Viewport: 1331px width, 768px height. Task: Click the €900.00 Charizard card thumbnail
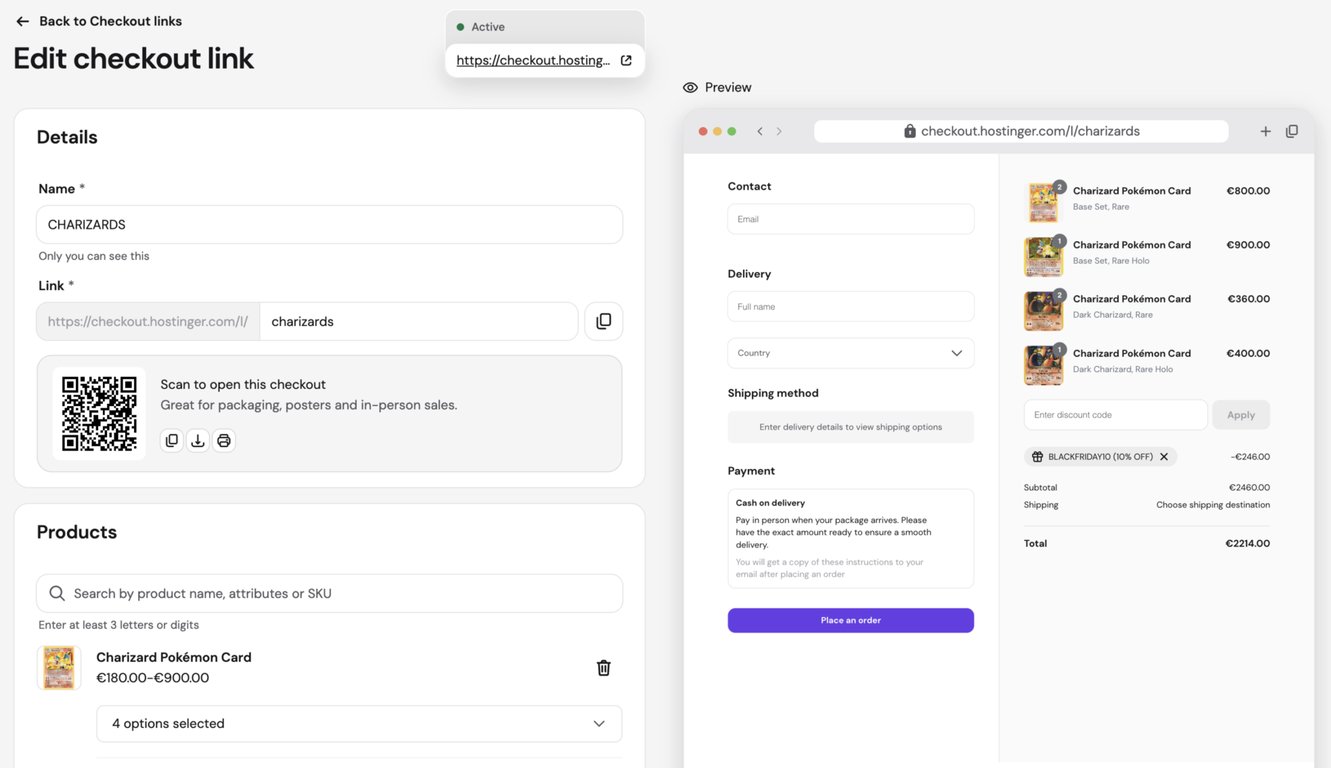coord(1043,256)
